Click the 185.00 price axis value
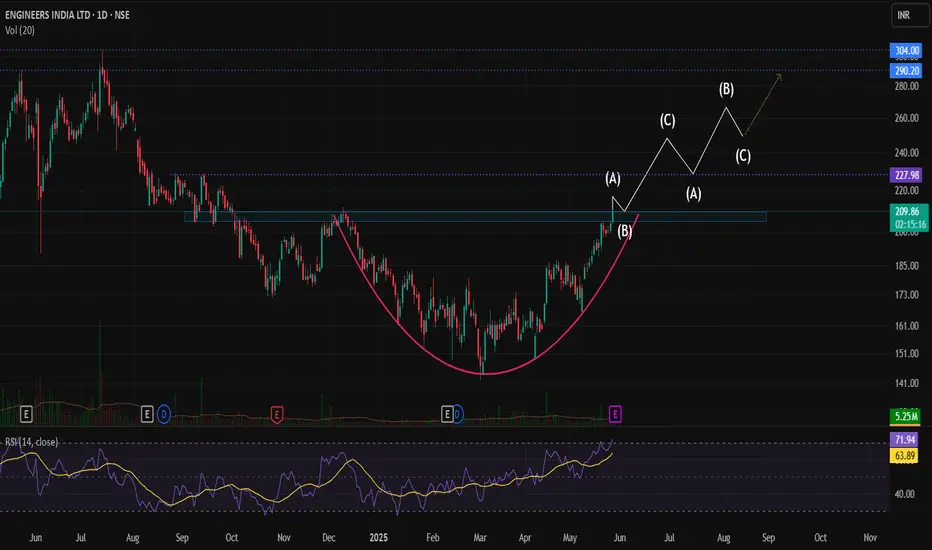This screenshot has height=550, width=932. pyautogui.click(x=906, y=266)
